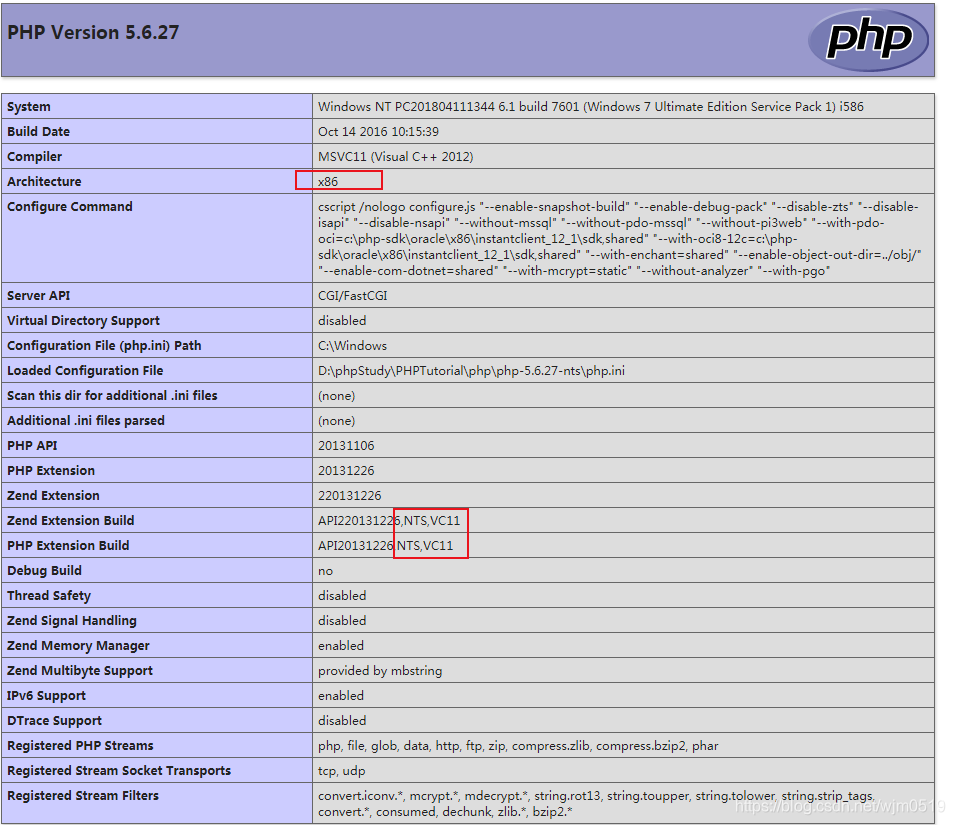Select 'MSVC11 (Visual C++ 2012)' value
The width and height of the screenshot is (955, 825).
[396, 156]
